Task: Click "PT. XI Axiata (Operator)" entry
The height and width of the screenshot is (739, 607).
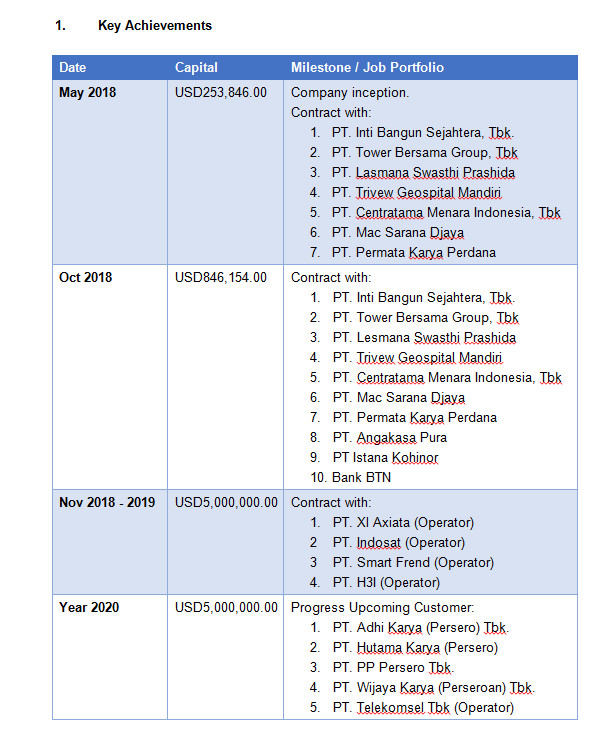Action: [x=403, y=522]
